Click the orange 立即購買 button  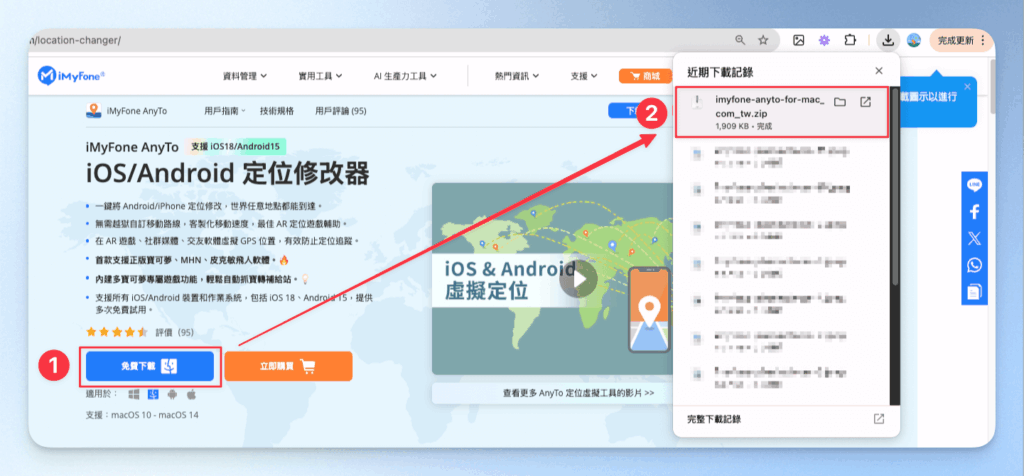[x=288, y=366]
